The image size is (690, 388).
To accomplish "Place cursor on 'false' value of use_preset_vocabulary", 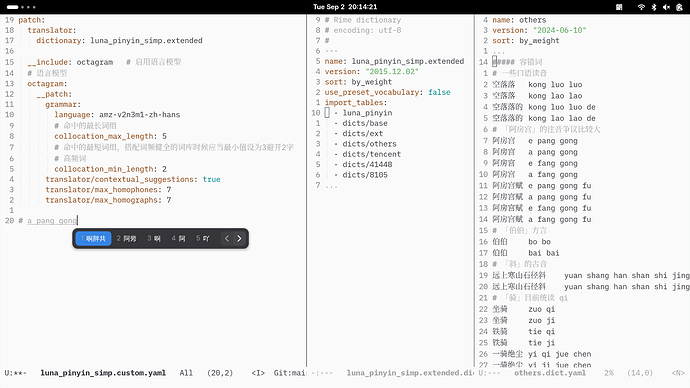I will pos(439,92).
